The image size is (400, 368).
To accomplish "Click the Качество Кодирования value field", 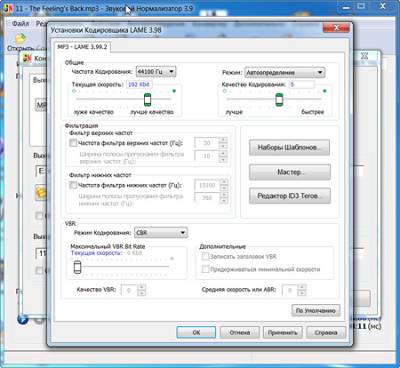I will 301,84.
